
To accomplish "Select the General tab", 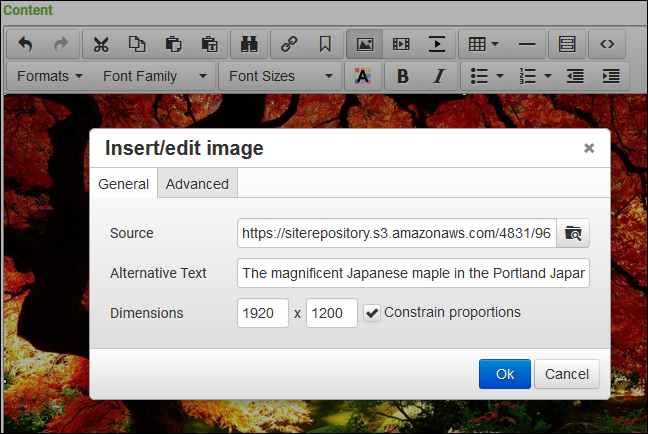I will pyautogui.click(x=124, y=184).
